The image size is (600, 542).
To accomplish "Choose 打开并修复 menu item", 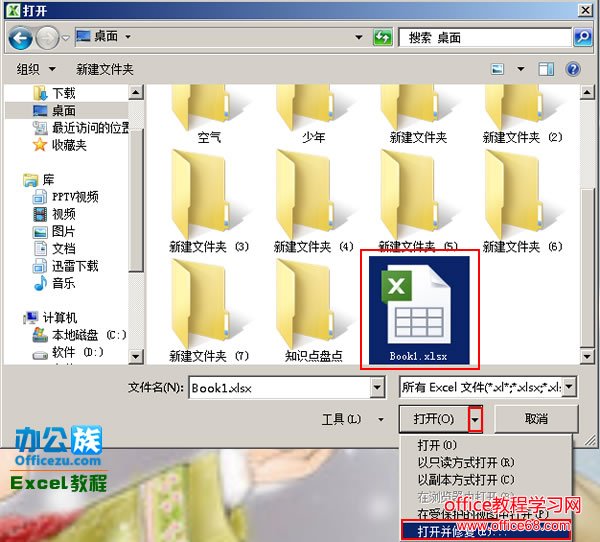I will [486, 531].
